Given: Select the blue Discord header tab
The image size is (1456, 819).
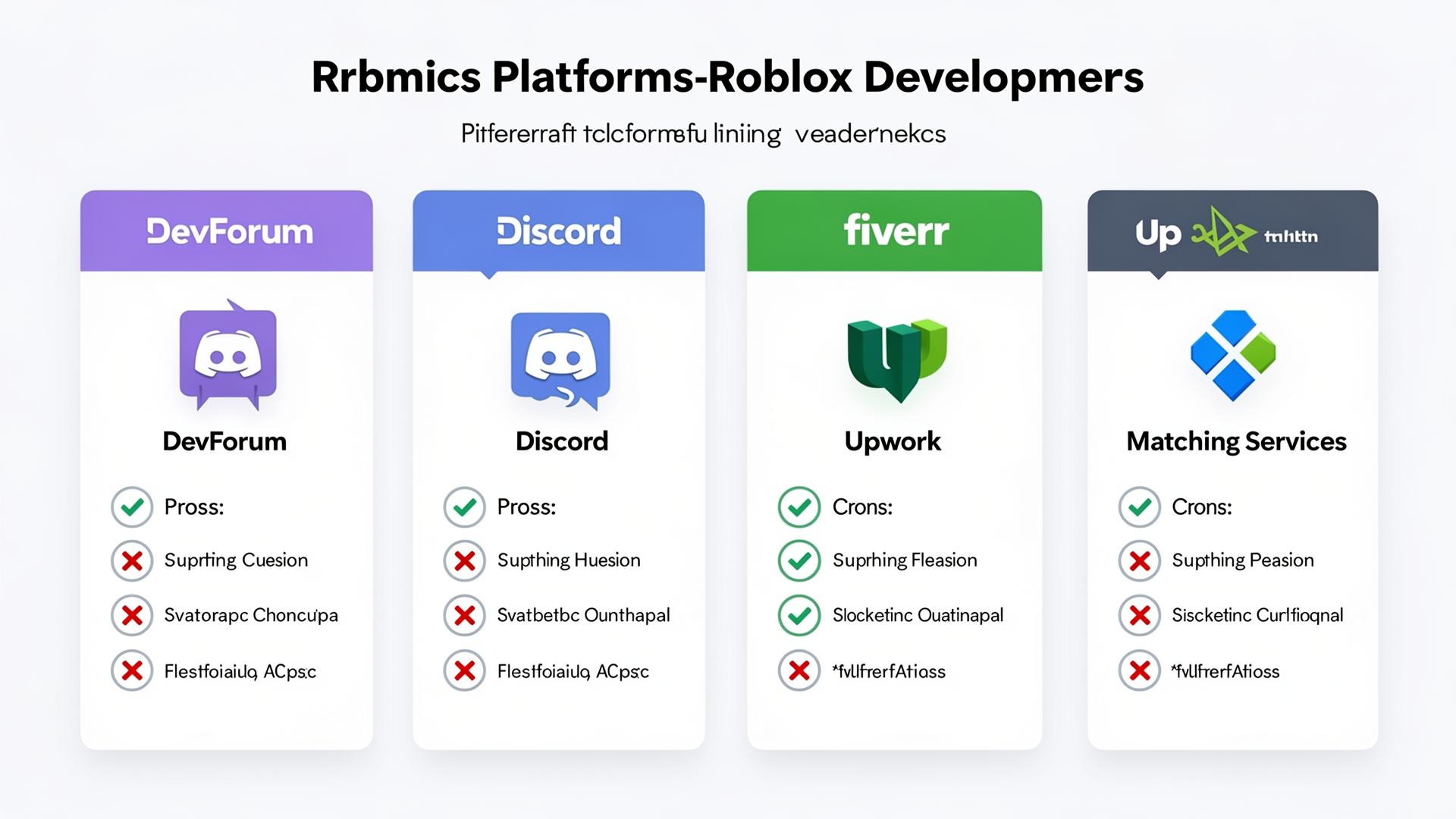Looking at the screenshot, I should (x=559, y=231).
